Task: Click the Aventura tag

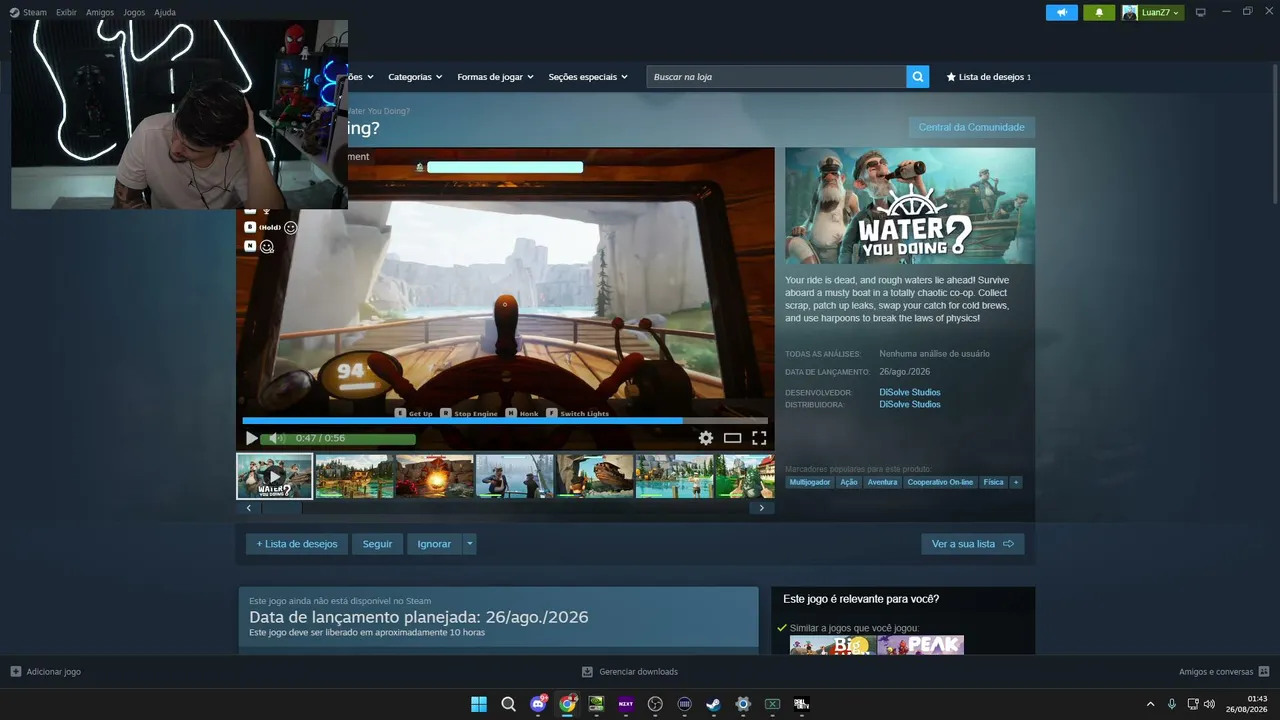Action: point(882,482)
